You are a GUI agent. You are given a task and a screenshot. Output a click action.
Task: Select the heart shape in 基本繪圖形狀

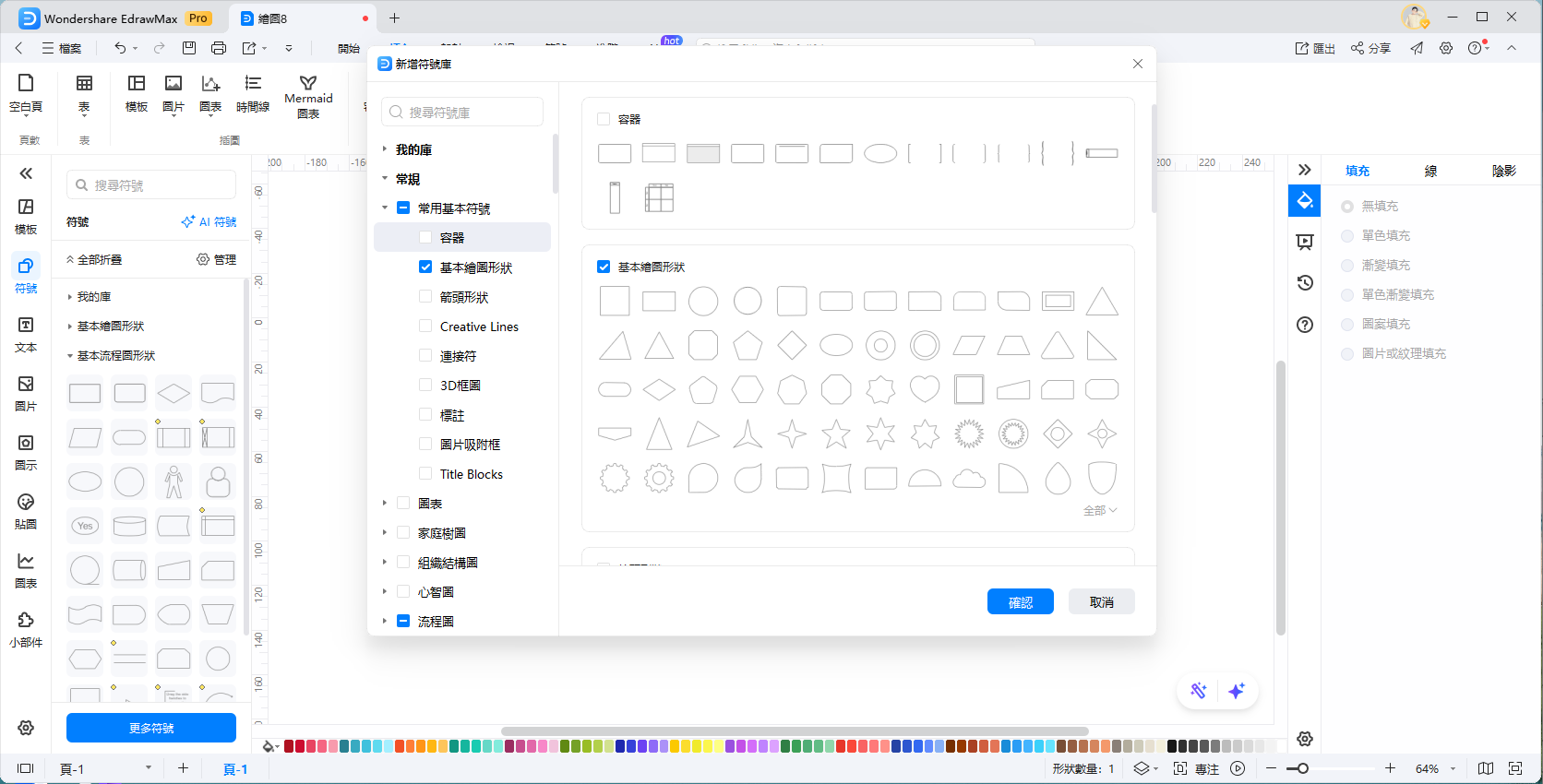tap(924, 389)
